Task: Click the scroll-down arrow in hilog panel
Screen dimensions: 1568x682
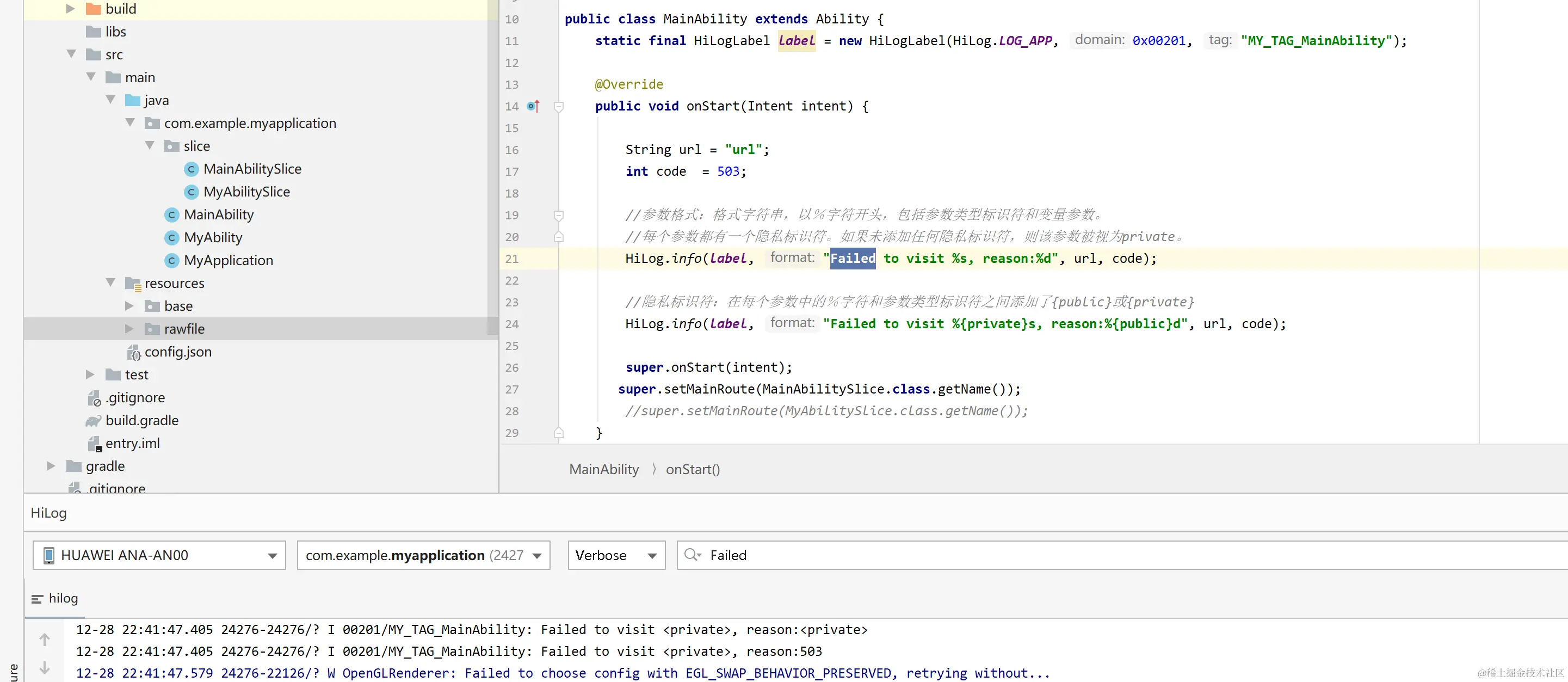Action: 45,667
